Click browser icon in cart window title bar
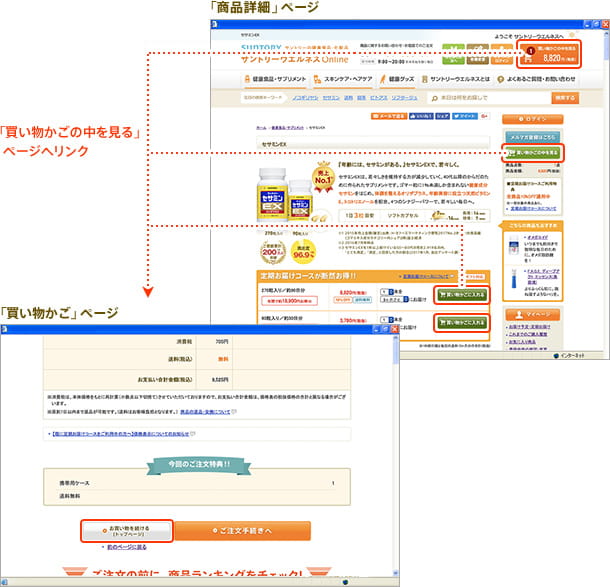Image resolution: width=610 pixels, height=587 pixels. (4, 329)
